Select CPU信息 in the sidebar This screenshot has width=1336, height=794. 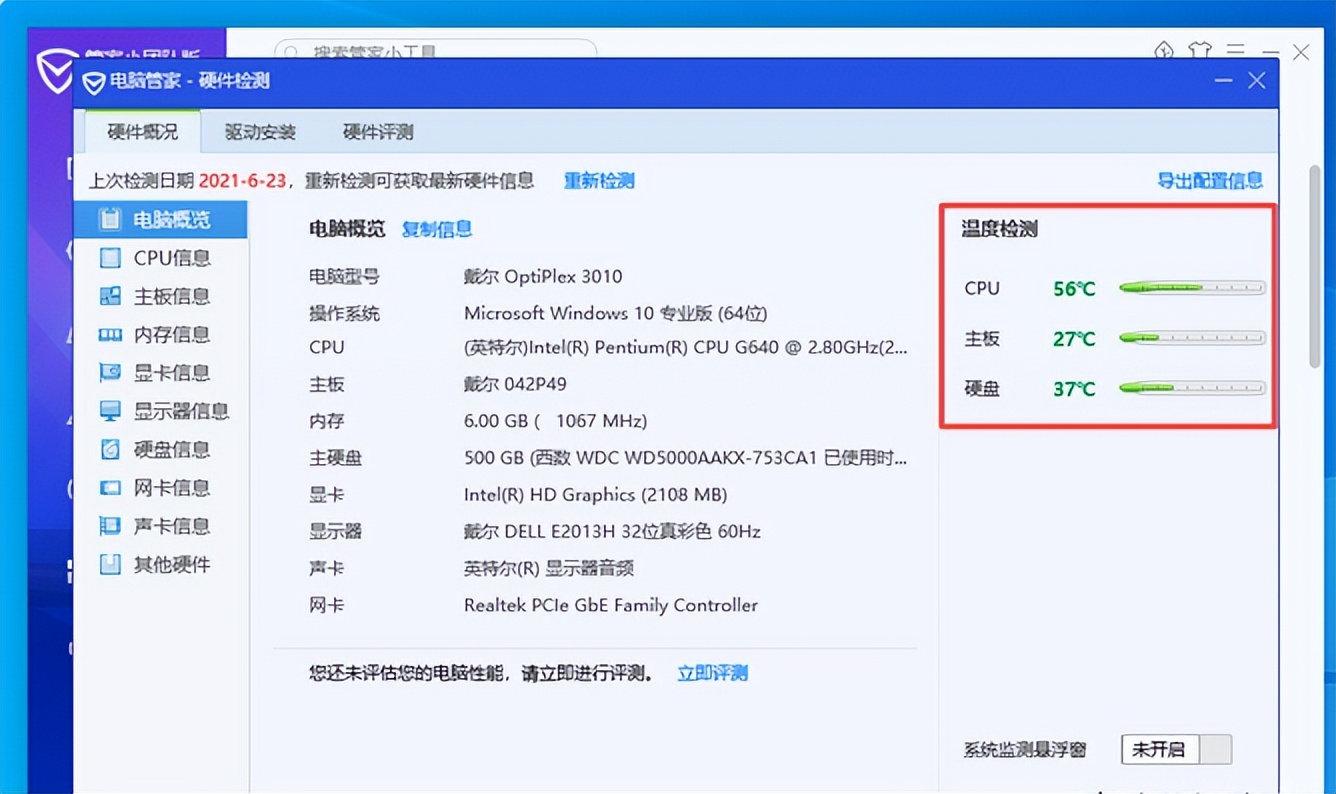pos(160,258)
